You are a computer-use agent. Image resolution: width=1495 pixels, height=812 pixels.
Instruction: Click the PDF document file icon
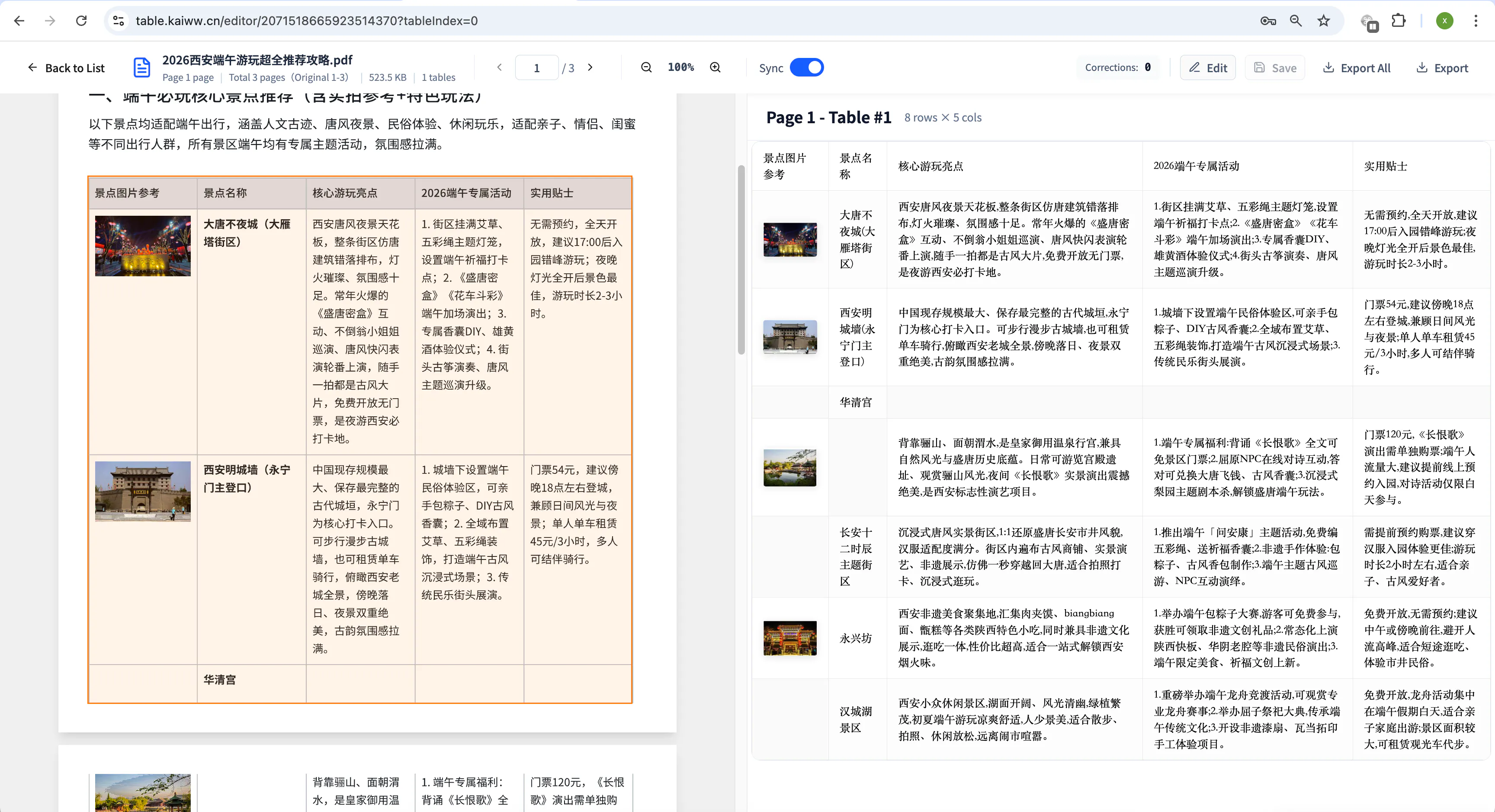coord(141,68)
